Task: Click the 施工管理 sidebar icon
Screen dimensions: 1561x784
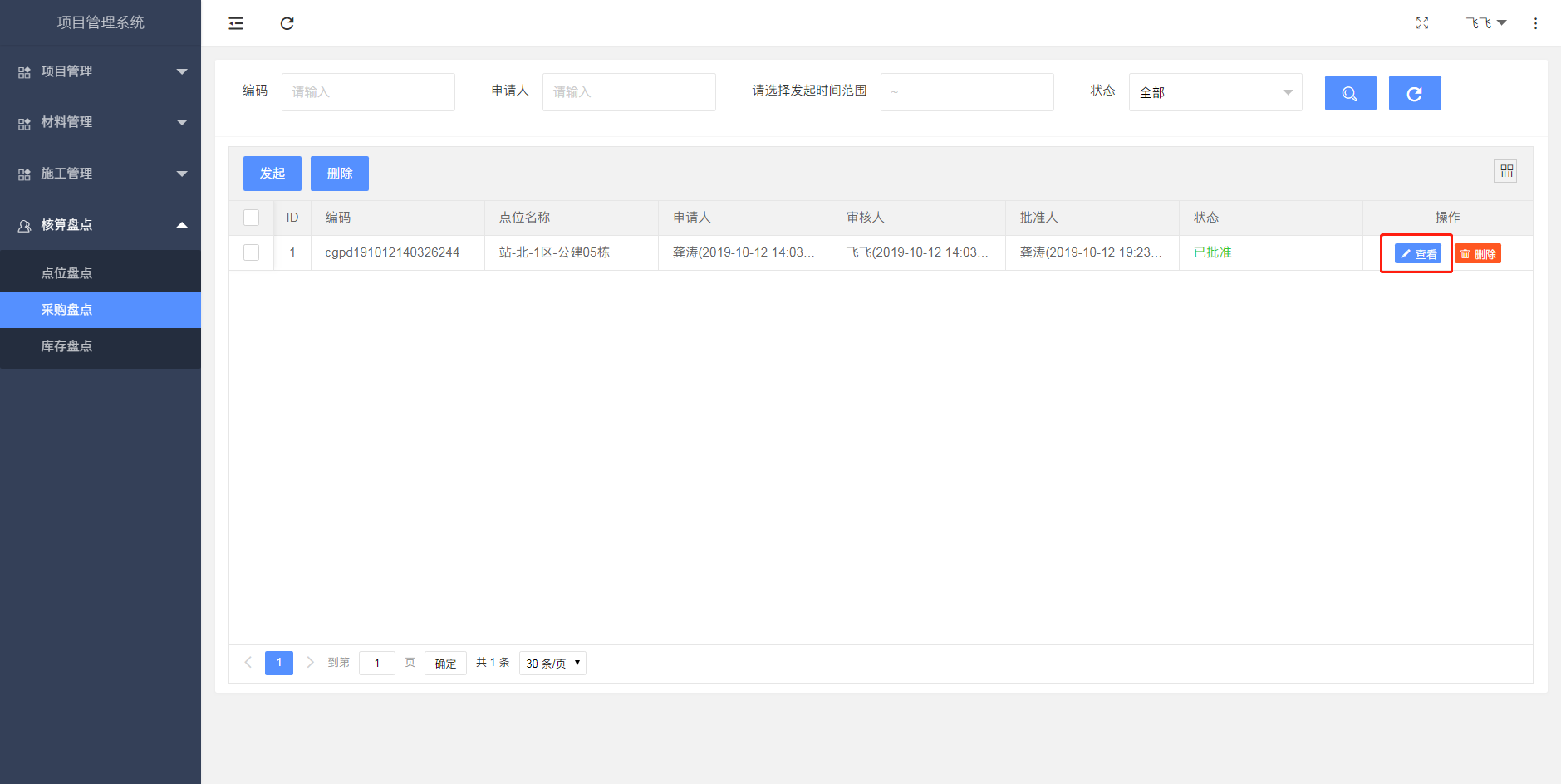Action: pos(24,174)
